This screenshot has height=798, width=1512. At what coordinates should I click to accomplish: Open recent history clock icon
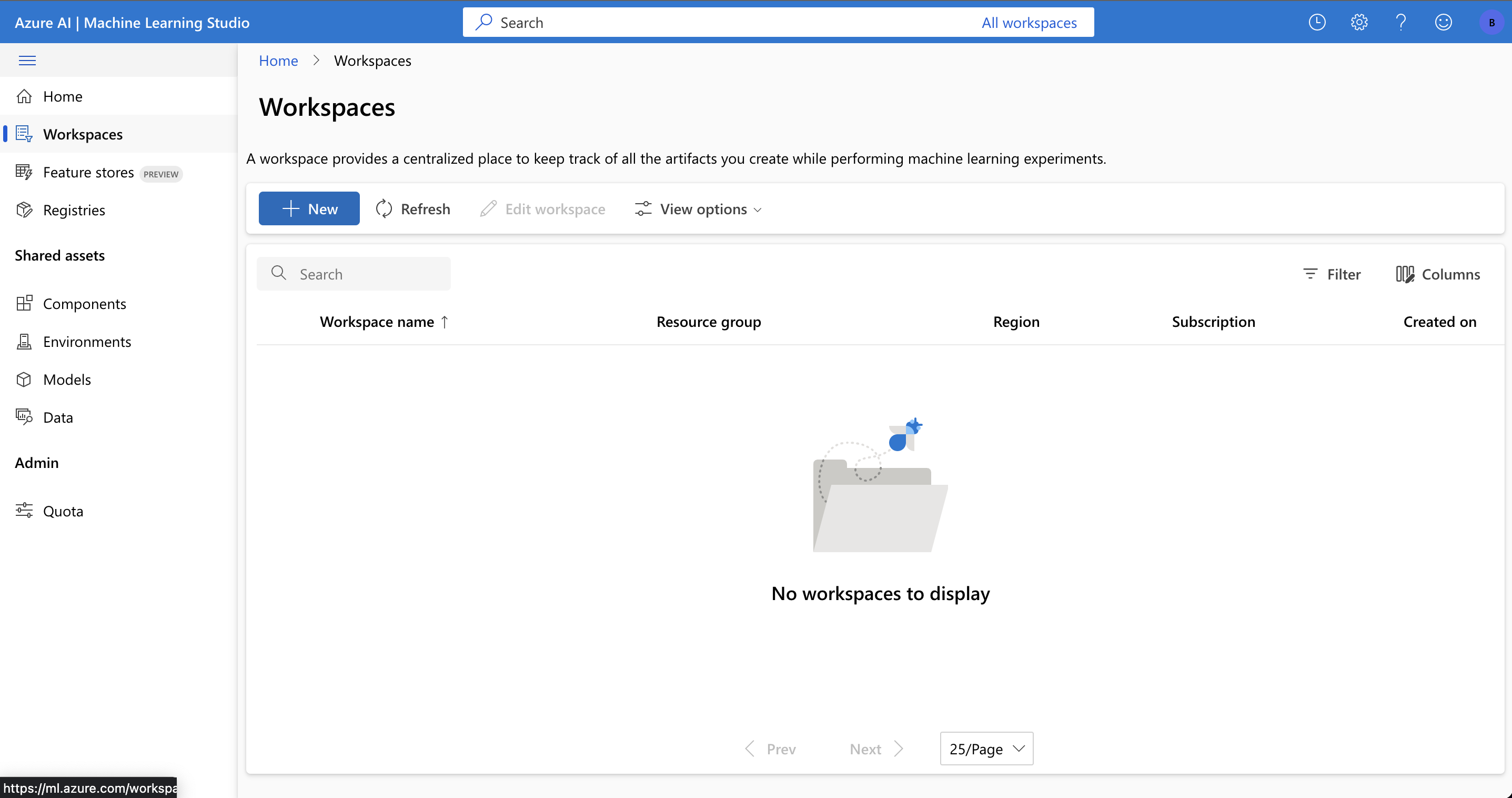pyautogui.click(x=1316, y=22)
